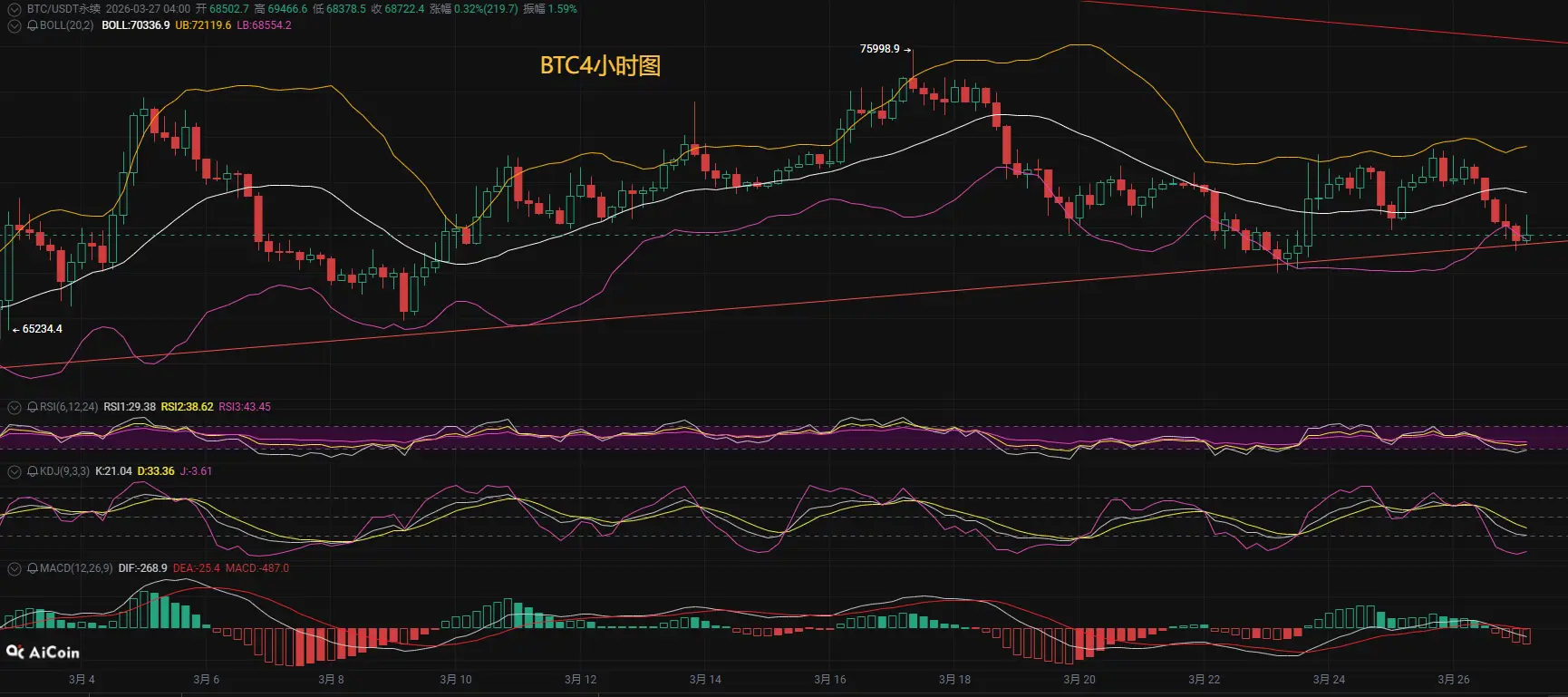
Task: Click the orange UB:72119.6 upper band value
Action: click(203, 25)
